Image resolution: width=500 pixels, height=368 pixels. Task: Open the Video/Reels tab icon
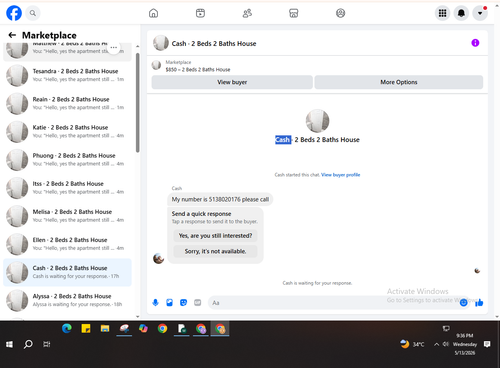point(200,13)
